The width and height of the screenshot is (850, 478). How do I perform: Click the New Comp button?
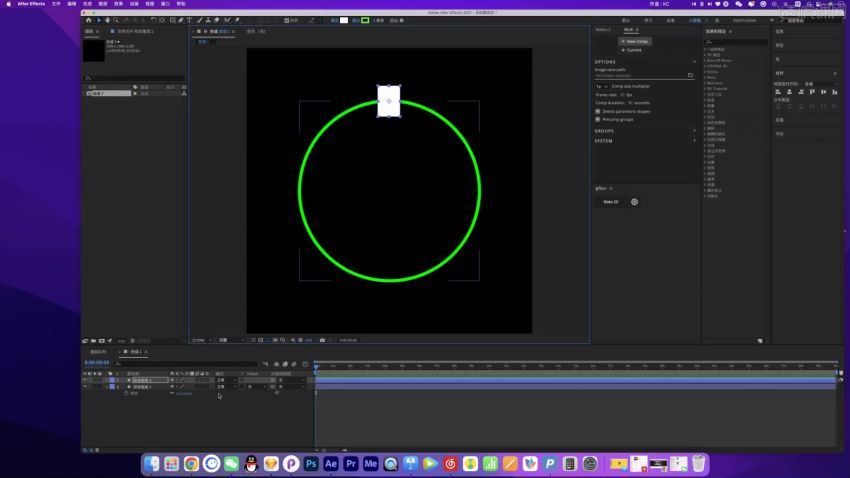click(635, 41)
